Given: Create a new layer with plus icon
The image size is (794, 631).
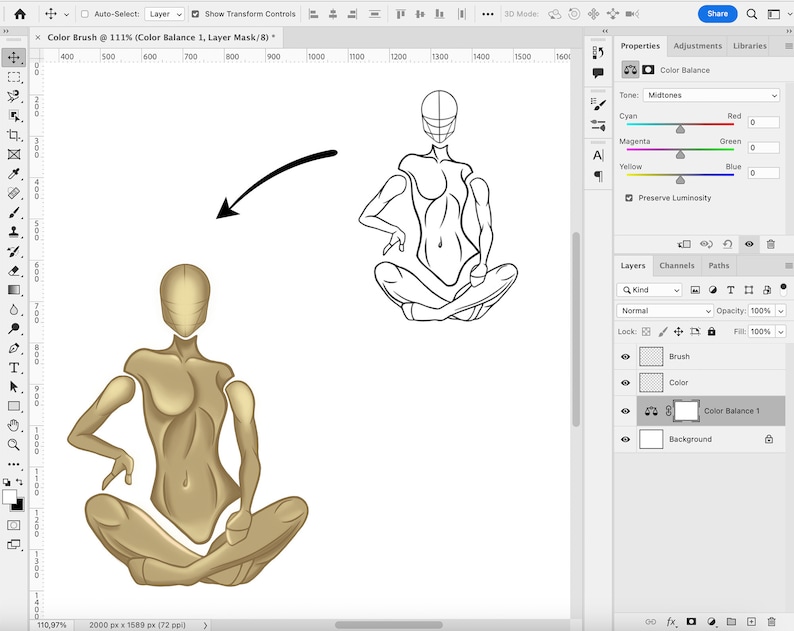Looking at the screenshot, I should coord(751,621).
